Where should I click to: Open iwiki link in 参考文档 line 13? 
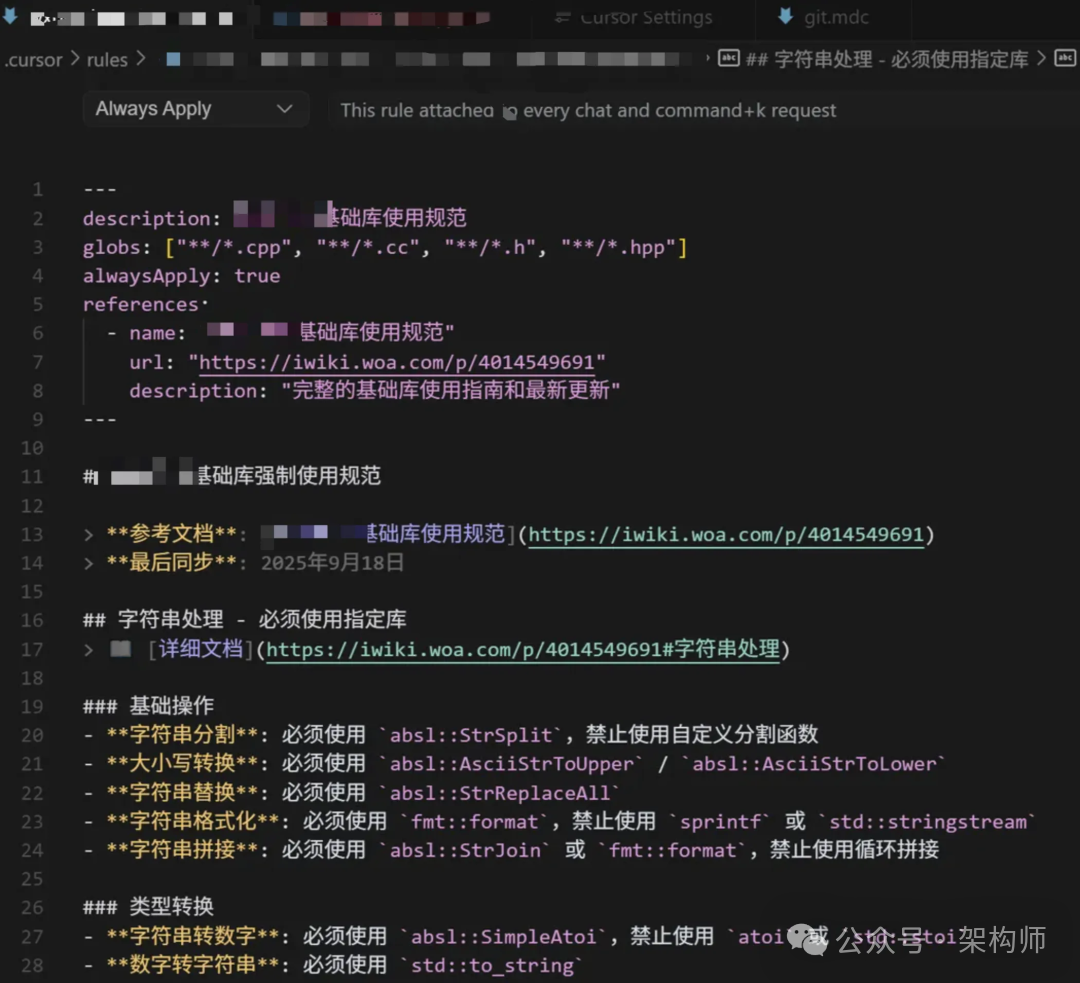pos(726,535)
